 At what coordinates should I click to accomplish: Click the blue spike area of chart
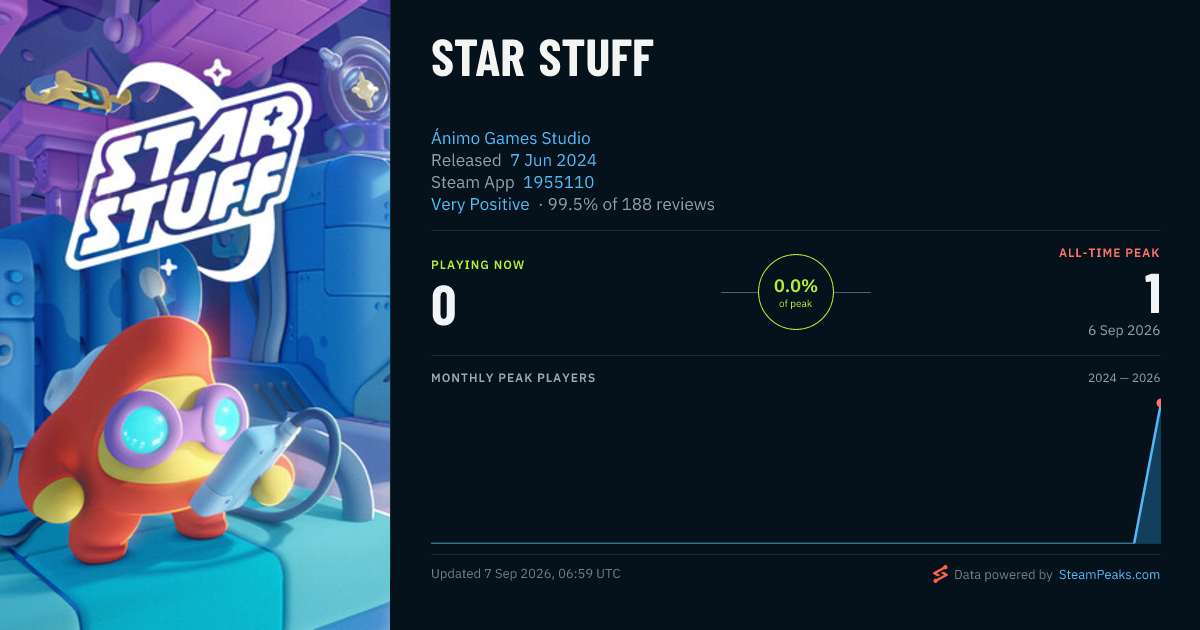pyautogui.click(x=1152, y=490)
